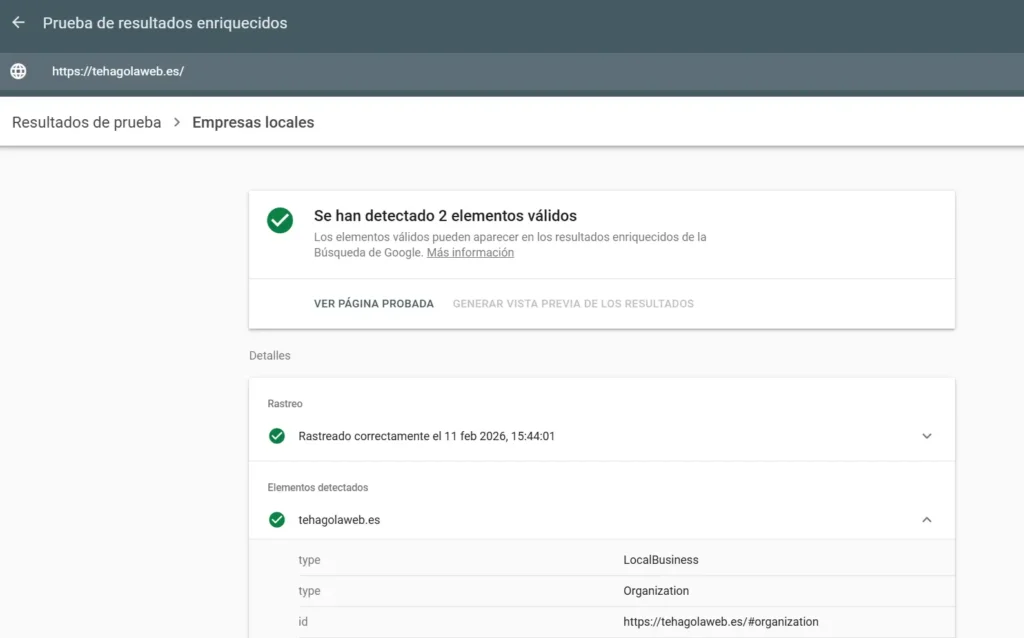The width and height of the screenshot is (1024, 638).
Task: Click the id value #organization URL
Action: click(720, 622)
